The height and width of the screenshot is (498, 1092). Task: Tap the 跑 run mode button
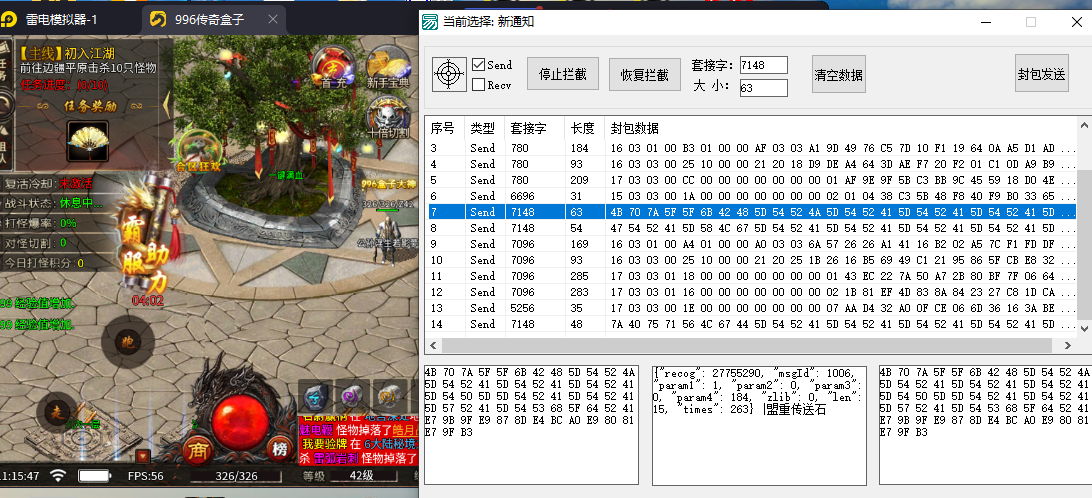point(127,341)
